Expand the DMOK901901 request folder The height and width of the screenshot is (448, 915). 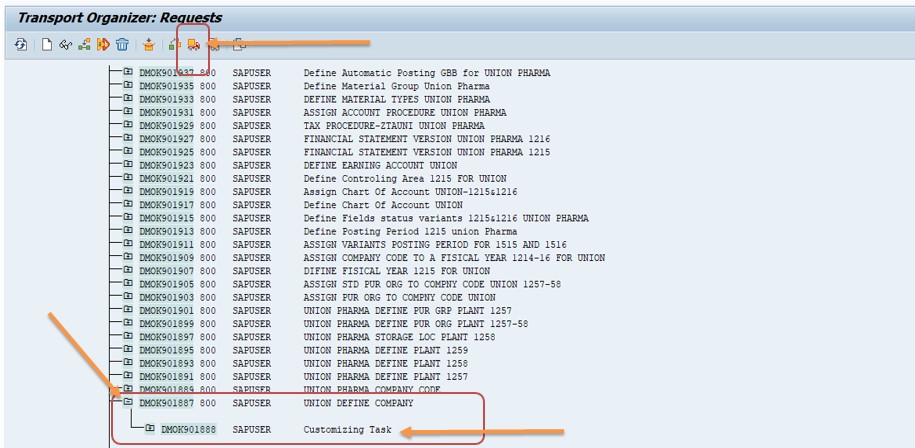point(127,310)
